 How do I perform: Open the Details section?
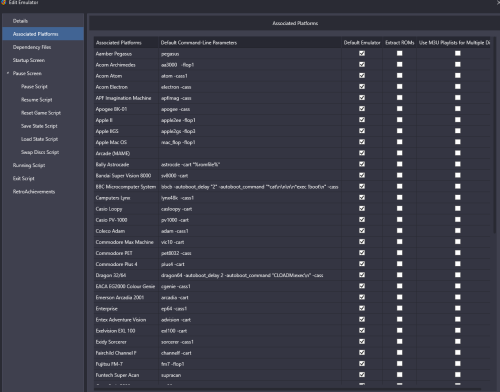click(20, 21)
